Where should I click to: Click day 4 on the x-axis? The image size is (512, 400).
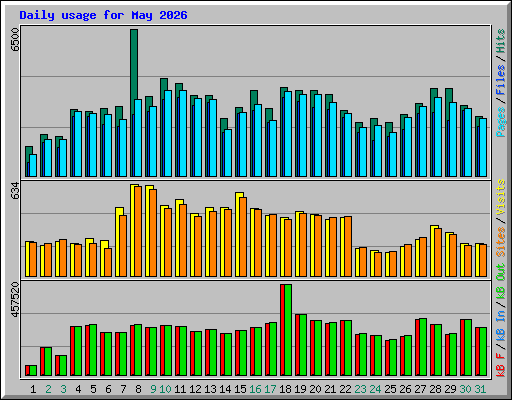pos(78,389)
